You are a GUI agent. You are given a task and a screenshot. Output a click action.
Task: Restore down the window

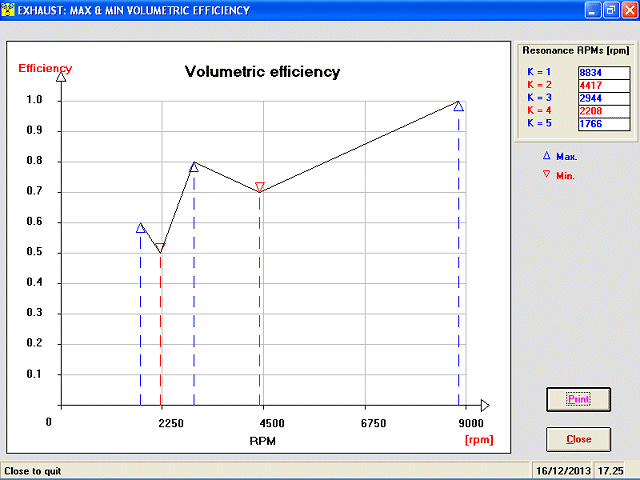(x=611, y=10)
